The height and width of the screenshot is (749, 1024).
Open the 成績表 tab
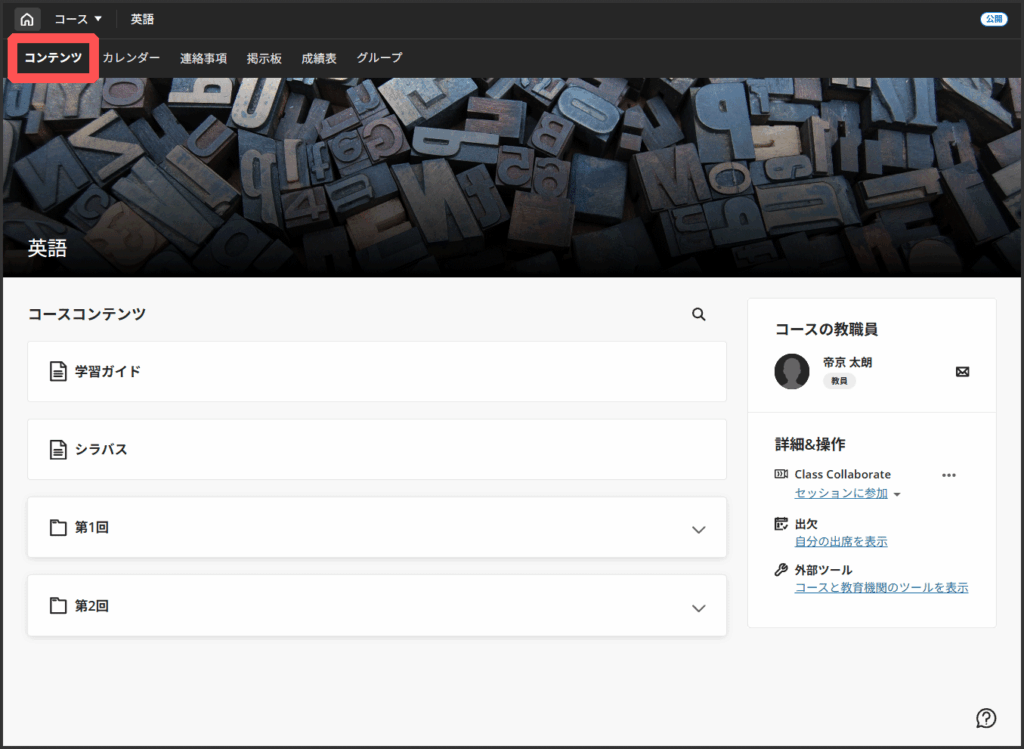pyautogui.click(x=319, y=58)
